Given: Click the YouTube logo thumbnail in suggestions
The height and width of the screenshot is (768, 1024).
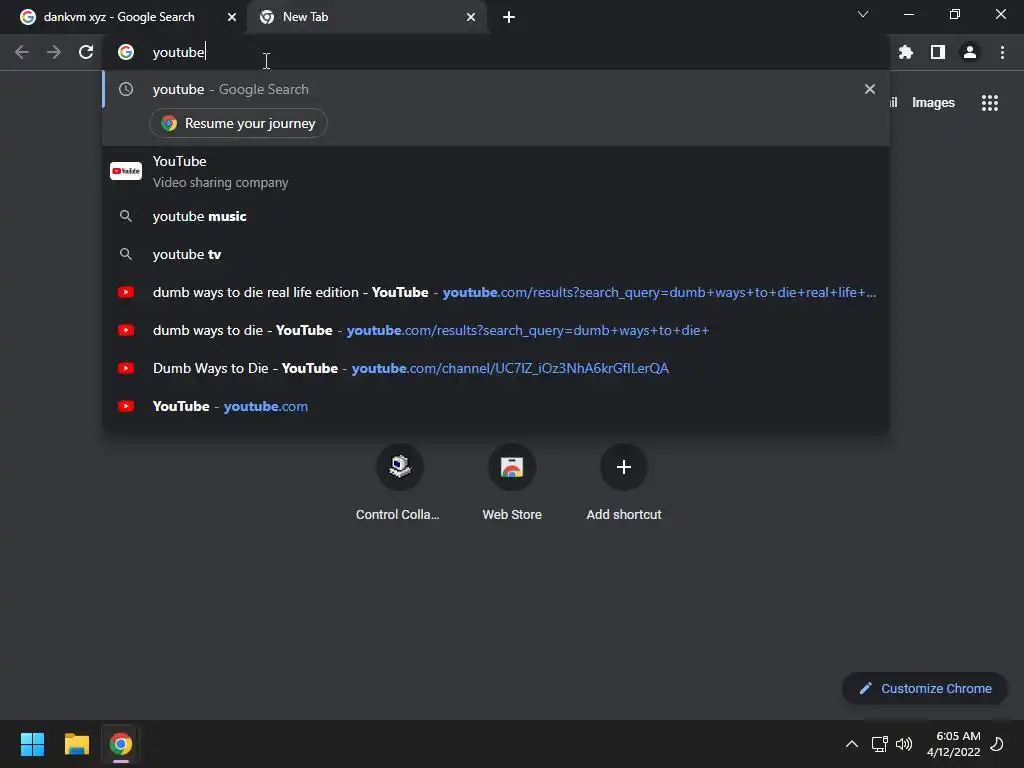Looking at the screenshot, I should coord(125,171).
